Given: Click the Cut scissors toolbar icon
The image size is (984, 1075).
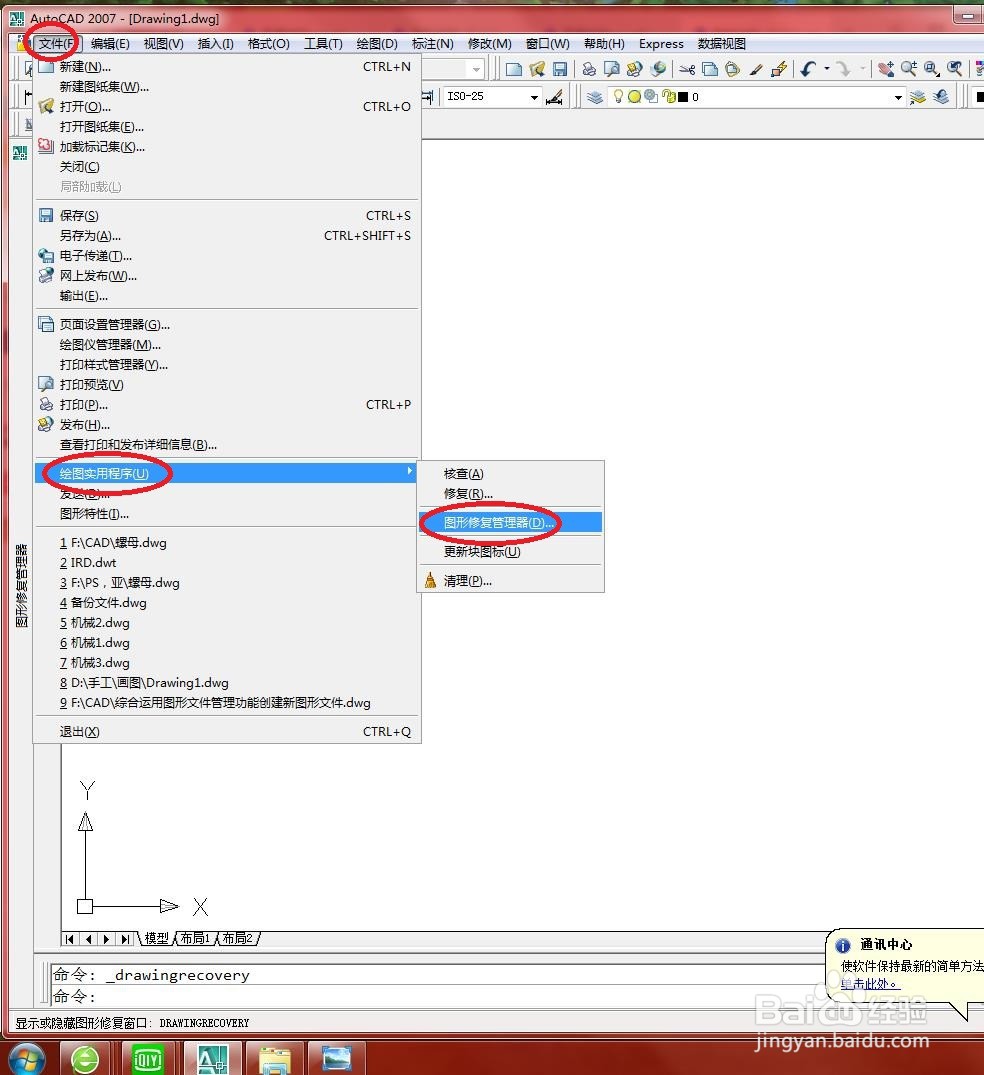Looking at the screenshot, I should click(687, 69).
